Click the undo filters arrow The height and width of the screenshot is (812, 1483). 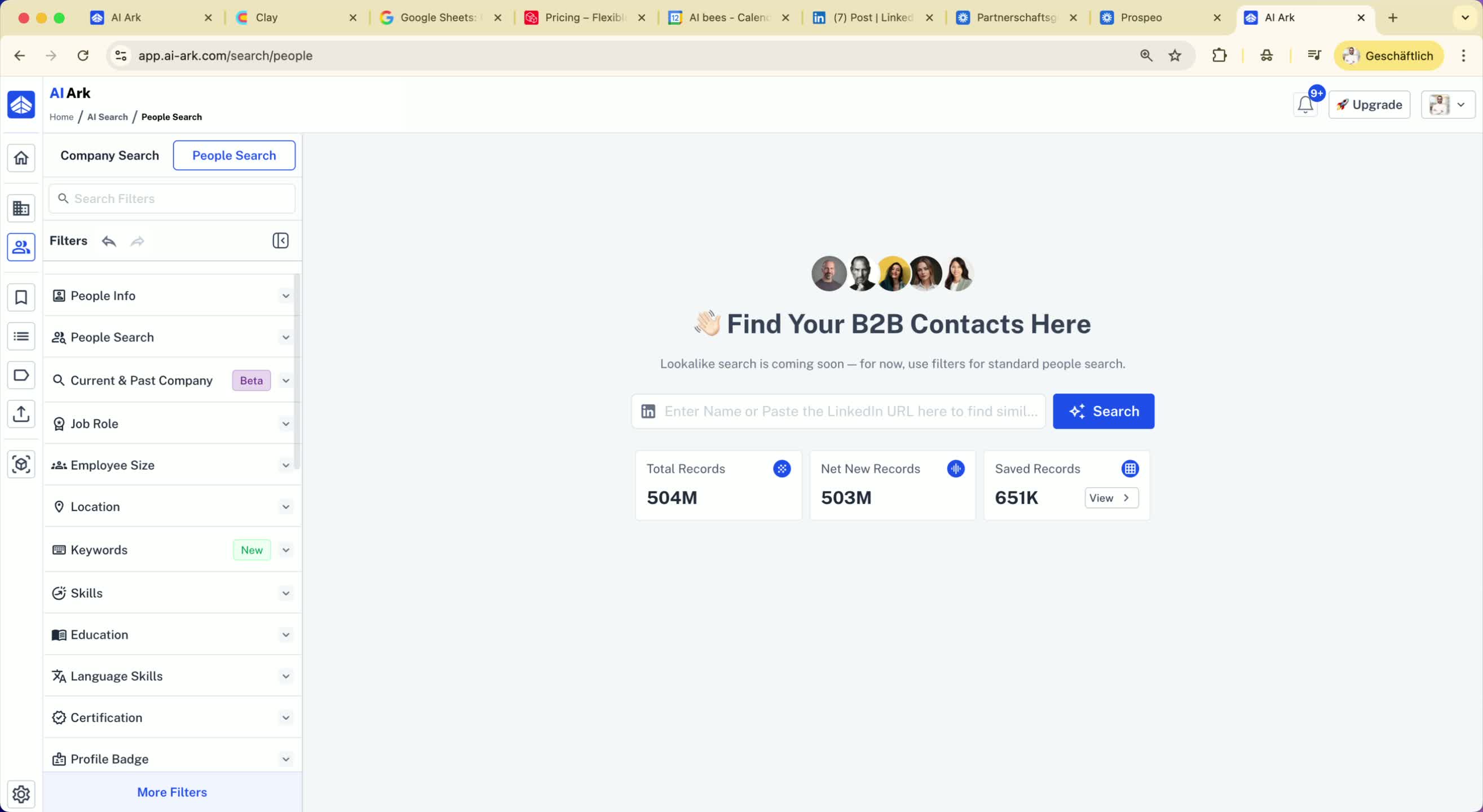click(109, 241)
